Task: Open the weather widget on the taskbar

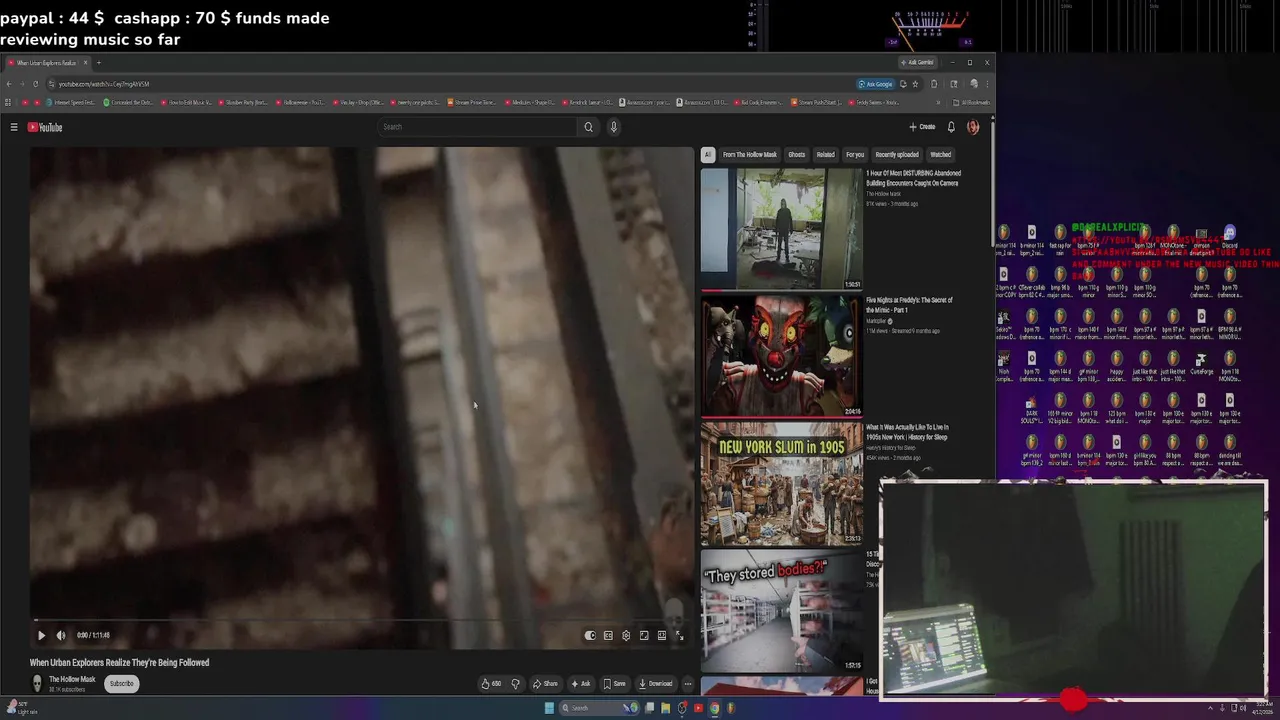Action: pyautogui.click(x=22, y=708)
